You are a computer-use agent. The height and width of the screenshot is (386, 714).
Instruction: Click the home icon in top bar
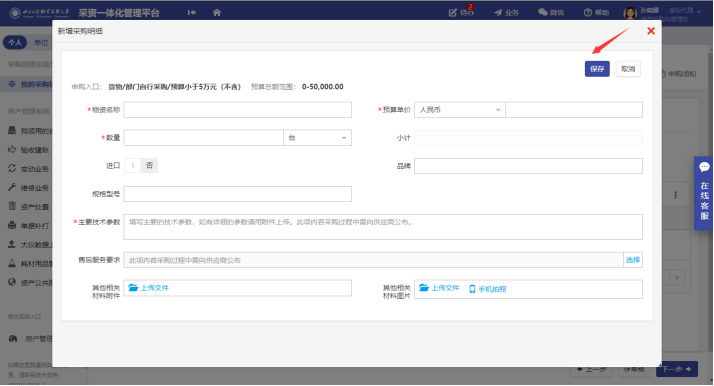(217, 12)
